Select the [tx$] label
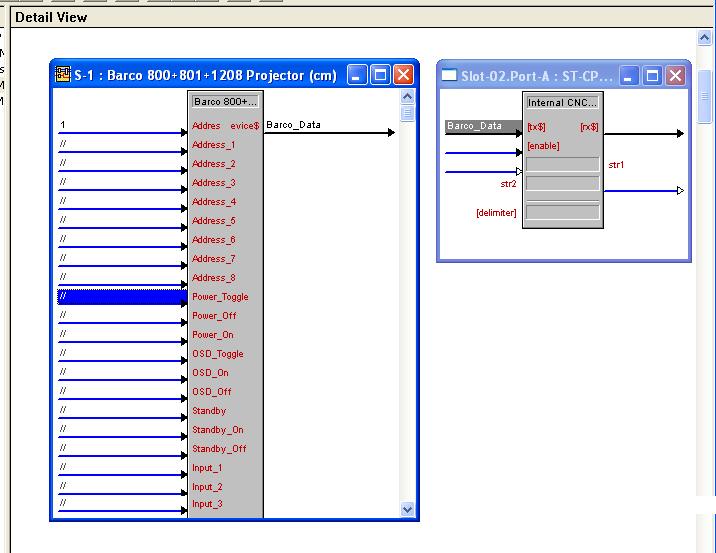Image resolution: width=716 pixels, height=553 pixels. 537,127
